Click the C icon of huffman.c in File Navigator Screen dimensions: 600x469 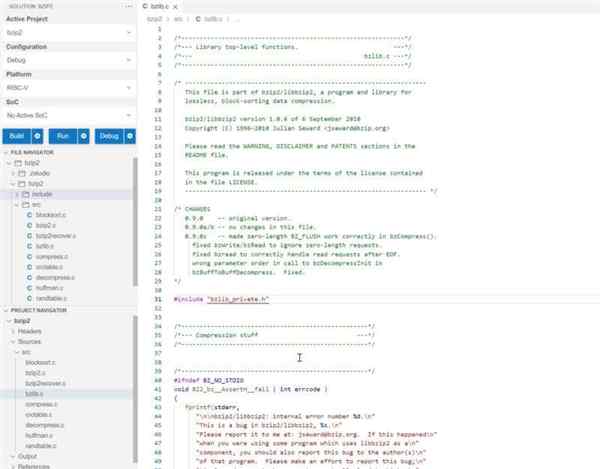pyautogui.click(x=29, y=288)
